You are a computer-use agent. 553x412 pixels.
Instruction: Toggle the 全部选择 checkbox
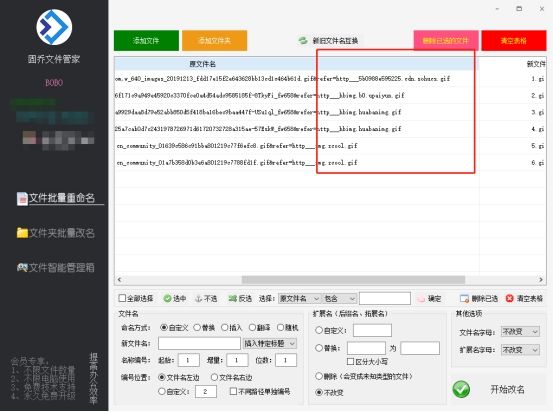pyautogui.click(x=122, y=298)
